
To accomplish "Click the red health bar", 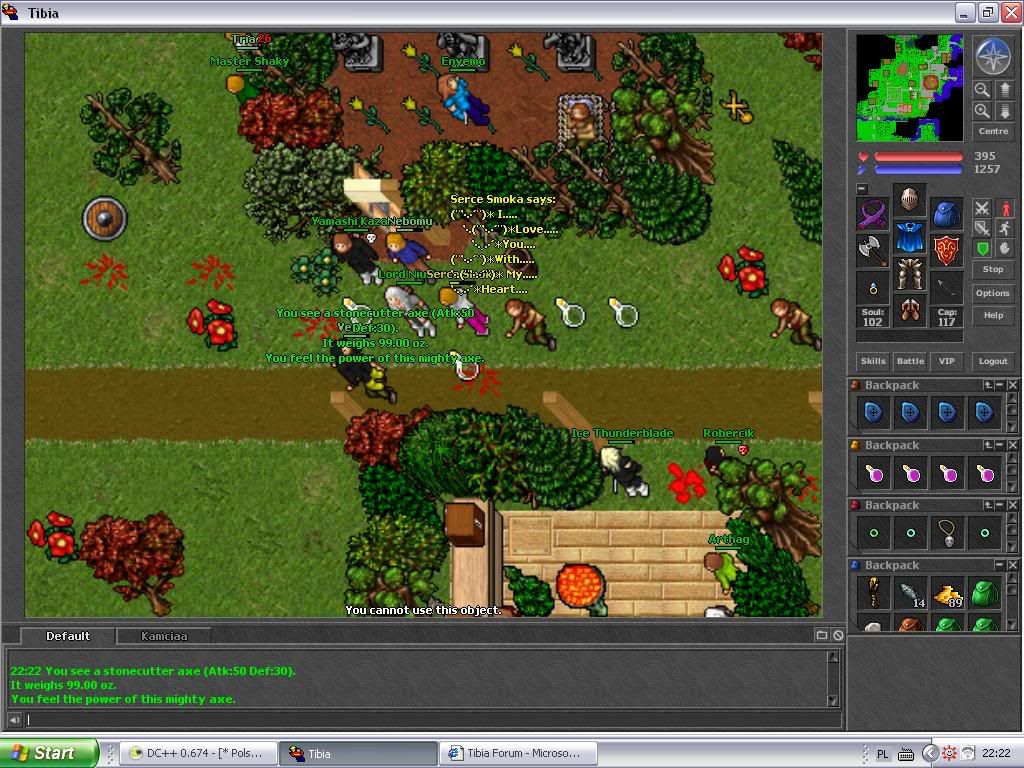I will [x=918, y=157].
